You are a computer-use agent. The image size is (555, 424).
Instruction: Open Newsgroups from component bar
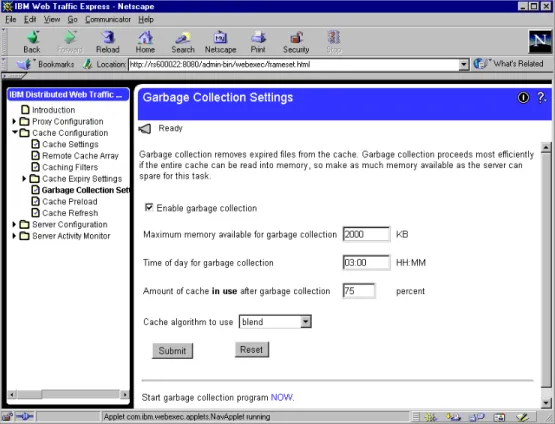pyautogui.click(x=476, y=417)
